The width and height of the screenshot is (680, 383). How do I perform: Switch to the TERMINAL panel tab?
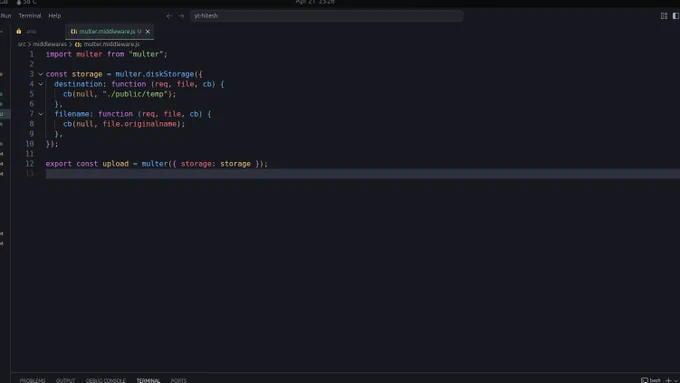point(148,380)
